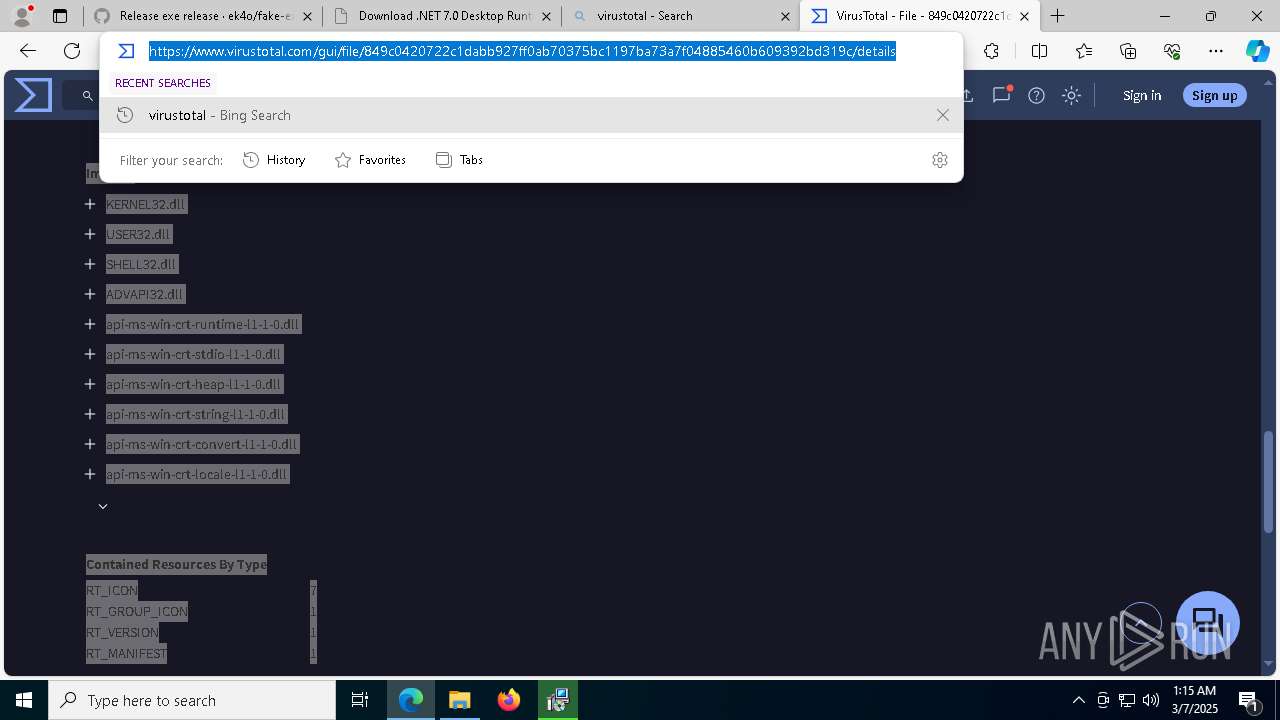The height and width of the screenshot is (720, 1280).
Task: Switch to the Download .NET 7.0 Desktop Runtime tab
Action: click(441, 16)
